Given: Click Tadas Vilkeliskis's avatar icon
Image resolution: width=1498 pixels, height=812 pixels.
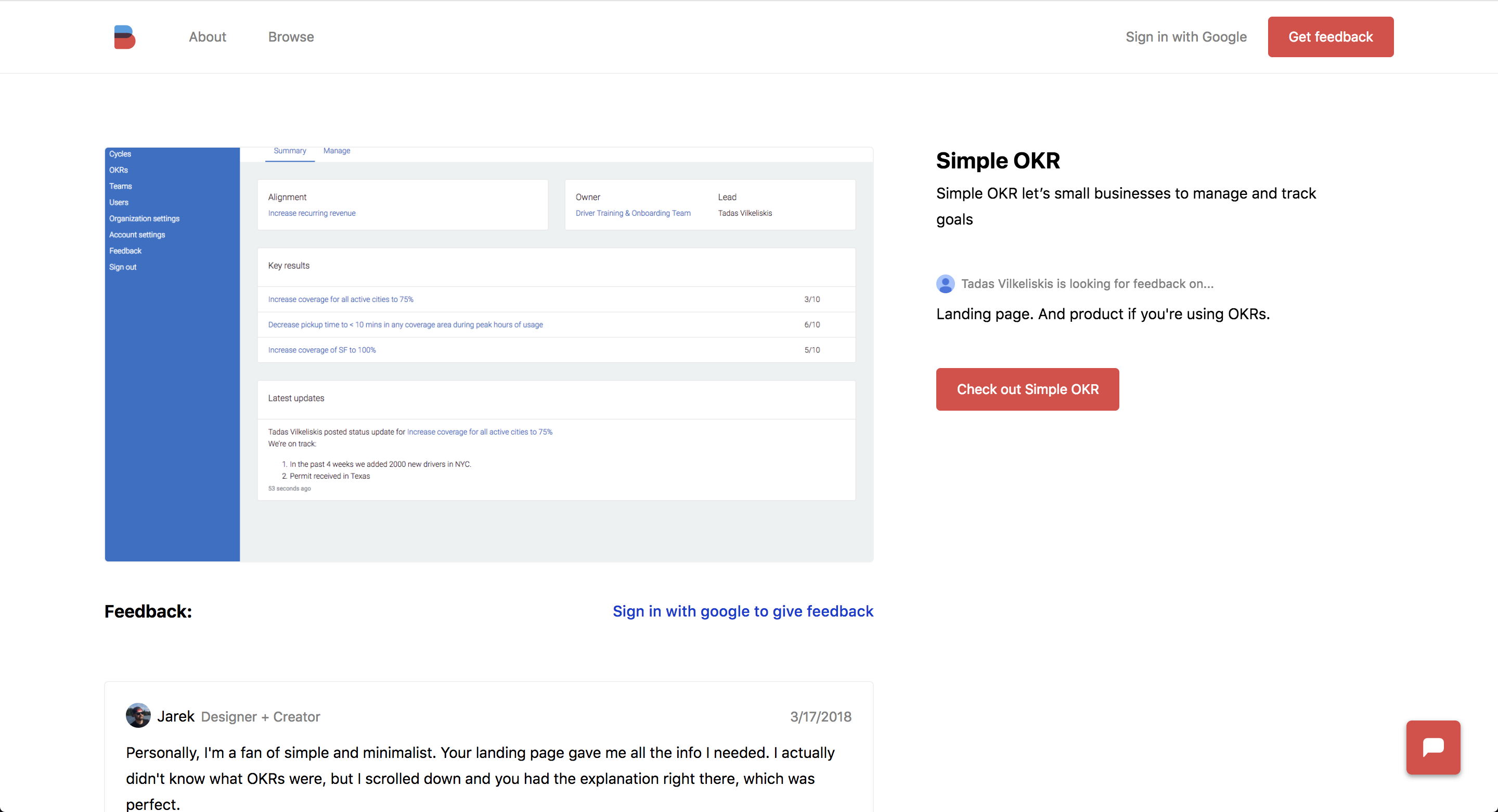Looking at the screenshot, I should tap(945, 284).
